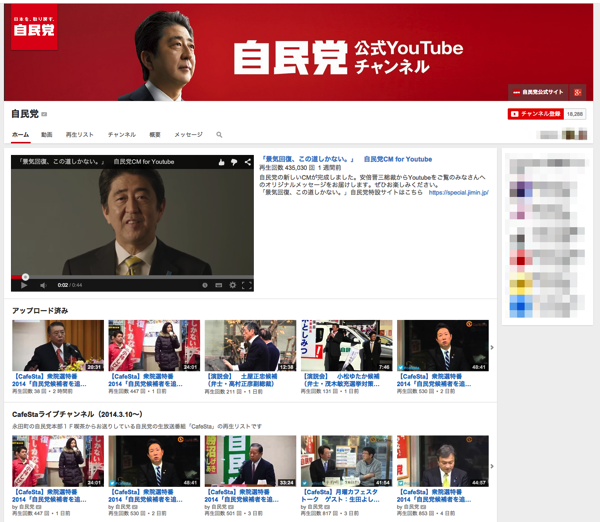
Task: Open the uploaded video thumbnail lasting 12:38
Action: pyautogui.click(x=250, y=346)
